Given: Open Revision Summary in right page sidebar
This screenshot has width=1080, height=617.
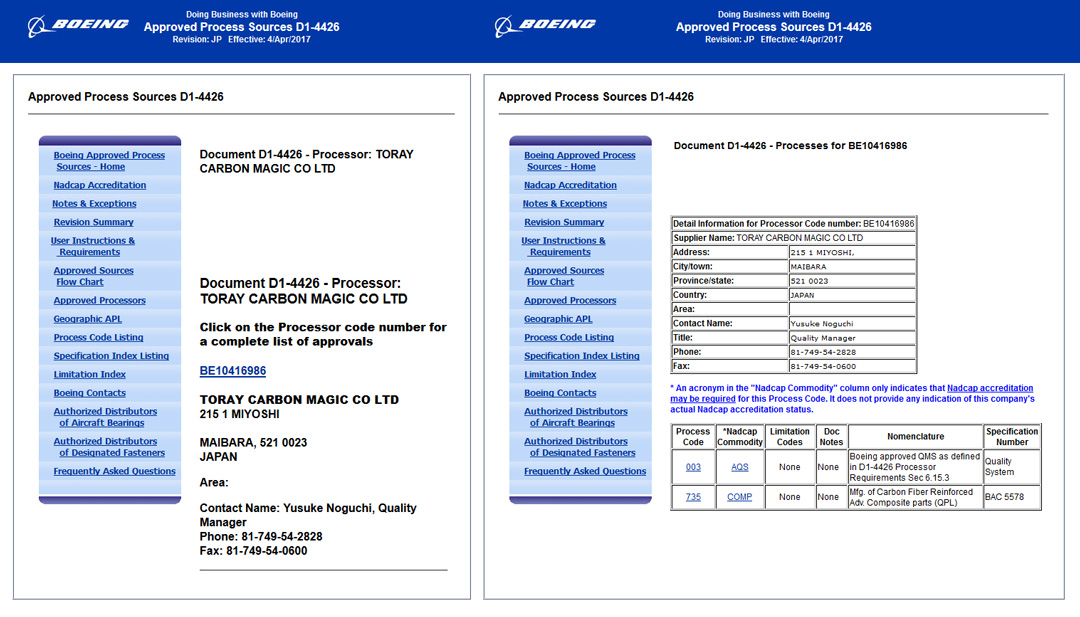Looking at the screenshot, I should click(564, 222).
